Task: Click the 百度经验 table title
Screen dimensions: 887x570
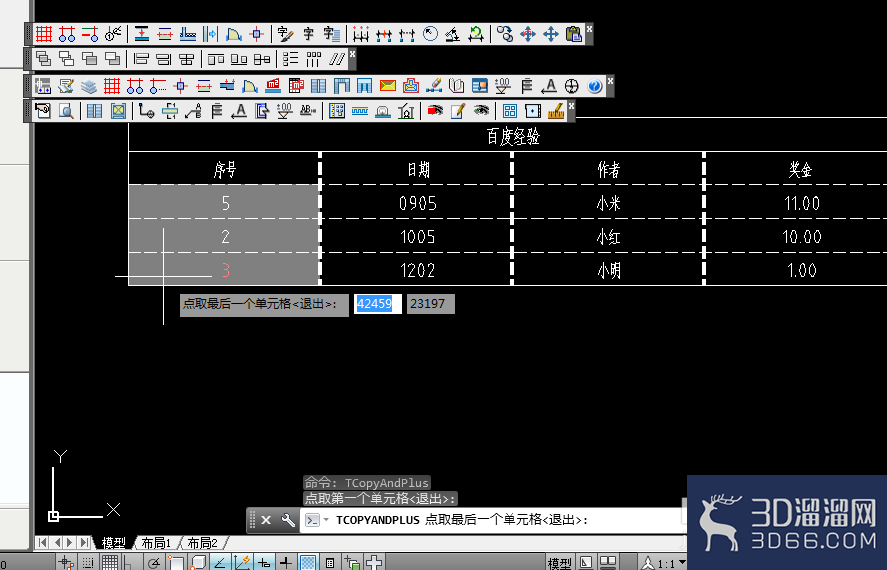Action: [513, 136]
